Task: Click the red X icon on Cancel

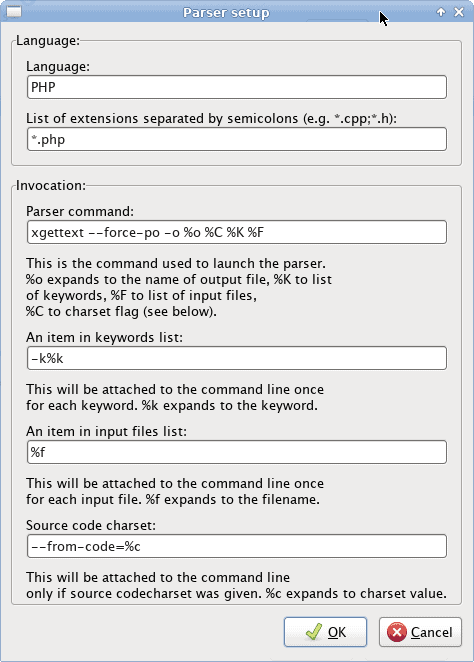Action: click(x=397, y=632)
